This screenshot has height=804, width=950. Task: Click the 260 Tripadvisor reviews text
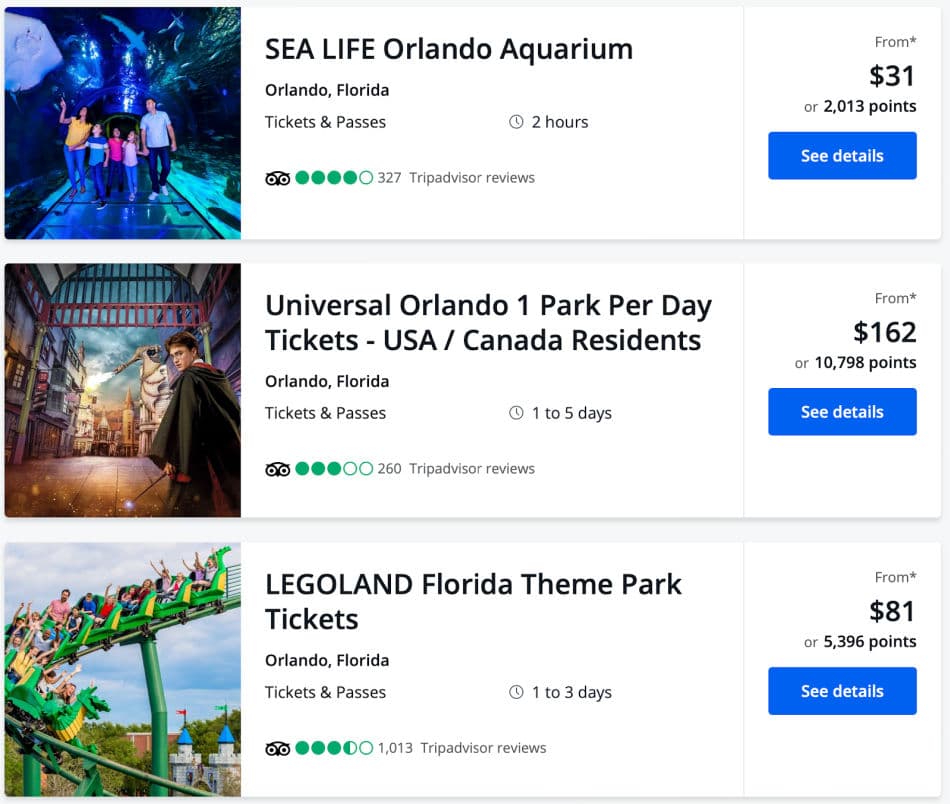(x=456, y=469)
